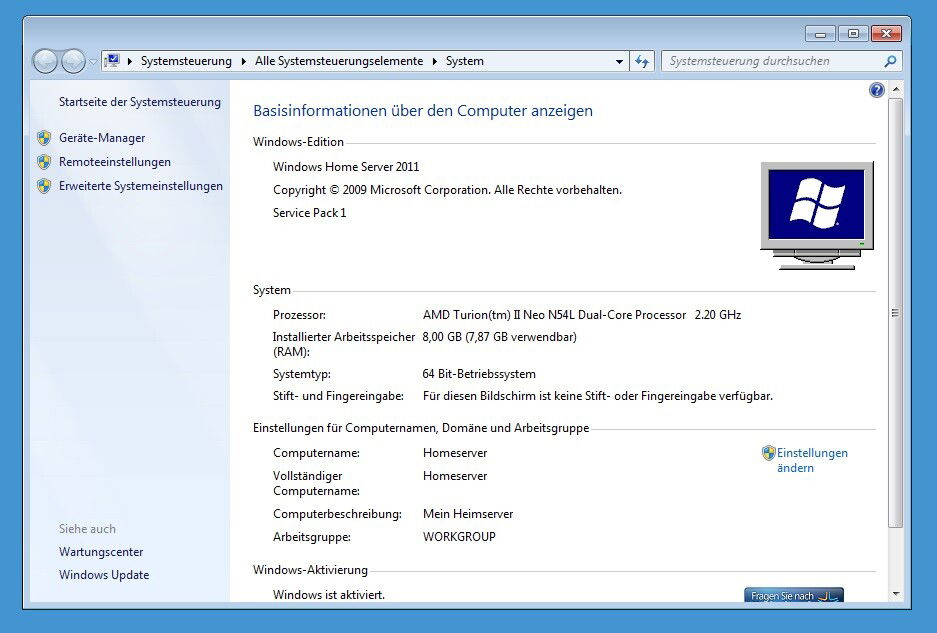Click the control panel icon in address bar
Viewport: 937px width, 633px height.
click(x=113, y=61)
